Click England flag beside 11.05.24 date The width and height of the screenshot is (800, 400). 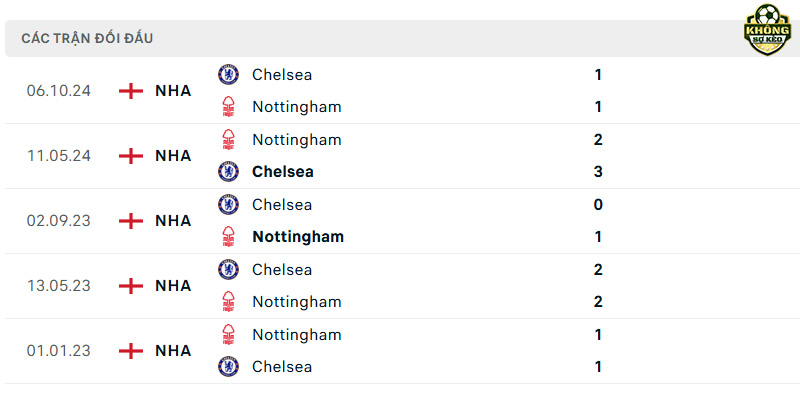(131, 156)
